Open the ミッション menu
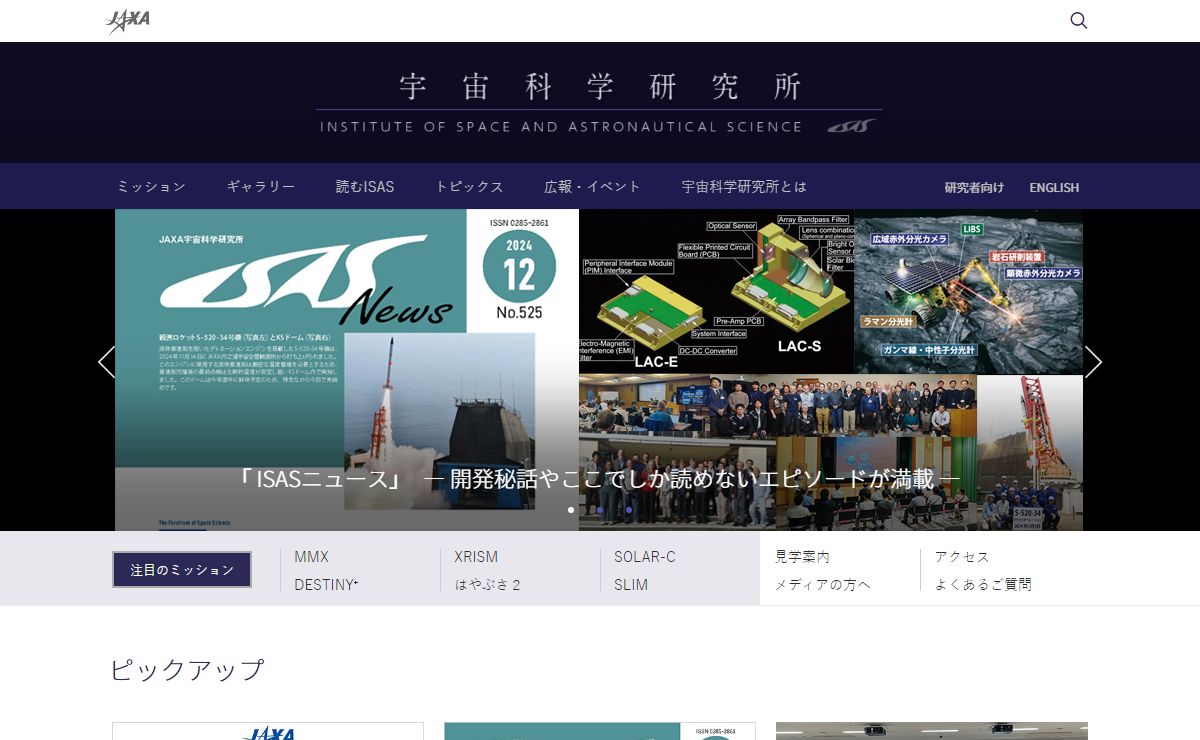1200x740 pixels. coord(151,187)
